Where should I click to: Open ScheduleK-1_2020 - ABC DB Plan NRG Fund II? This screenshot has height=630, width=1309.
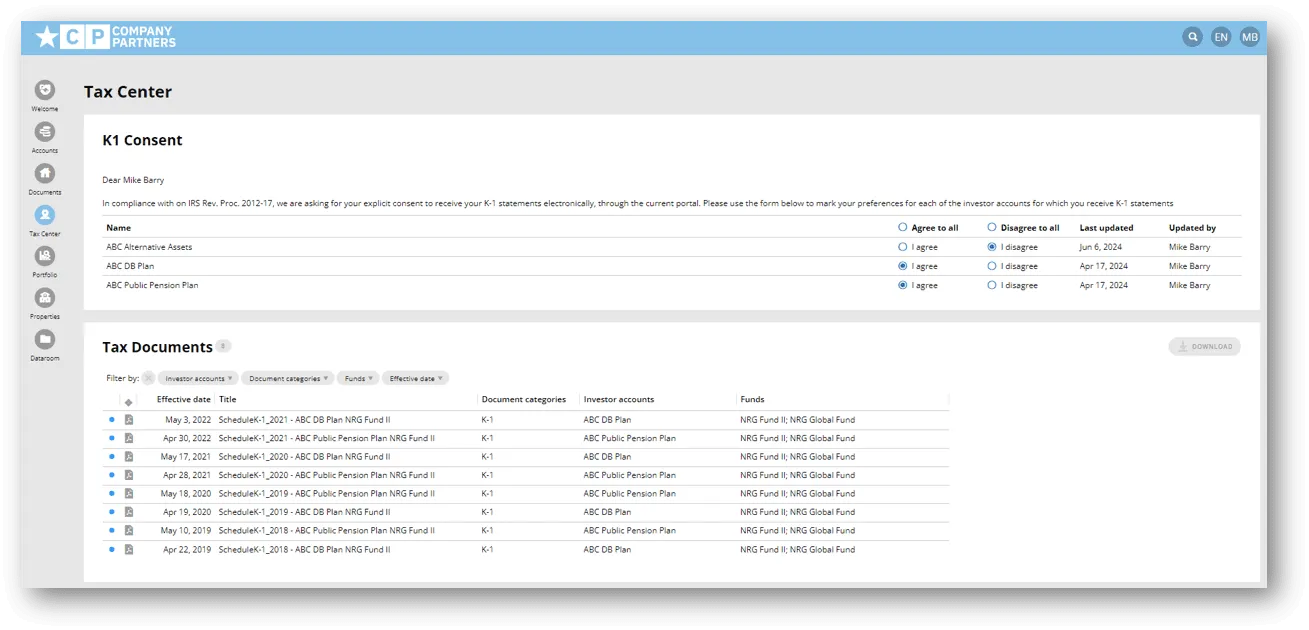[304, 456]
